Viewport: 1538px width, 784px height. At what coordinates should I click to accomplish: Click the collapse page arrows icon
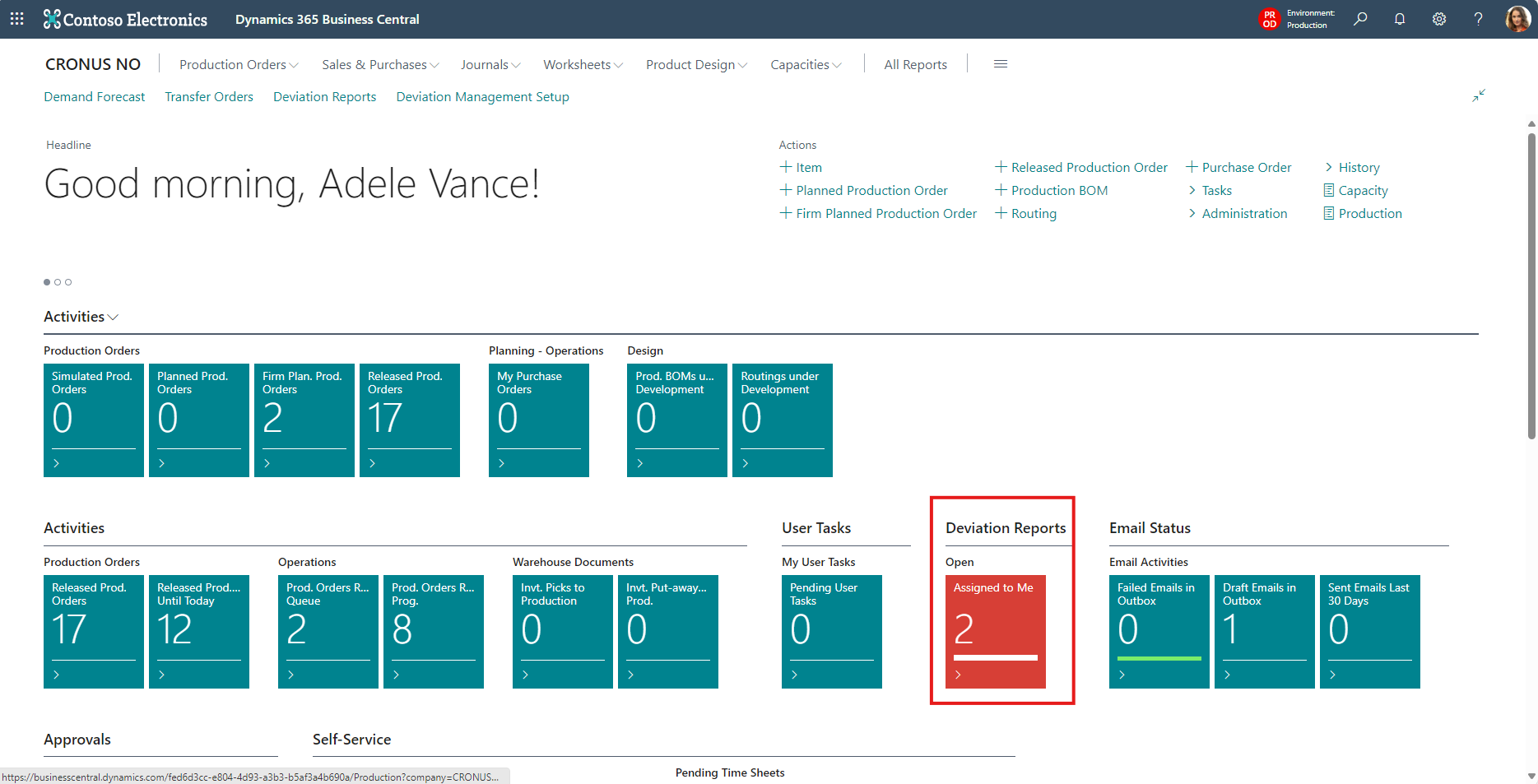click(1479, 95)
